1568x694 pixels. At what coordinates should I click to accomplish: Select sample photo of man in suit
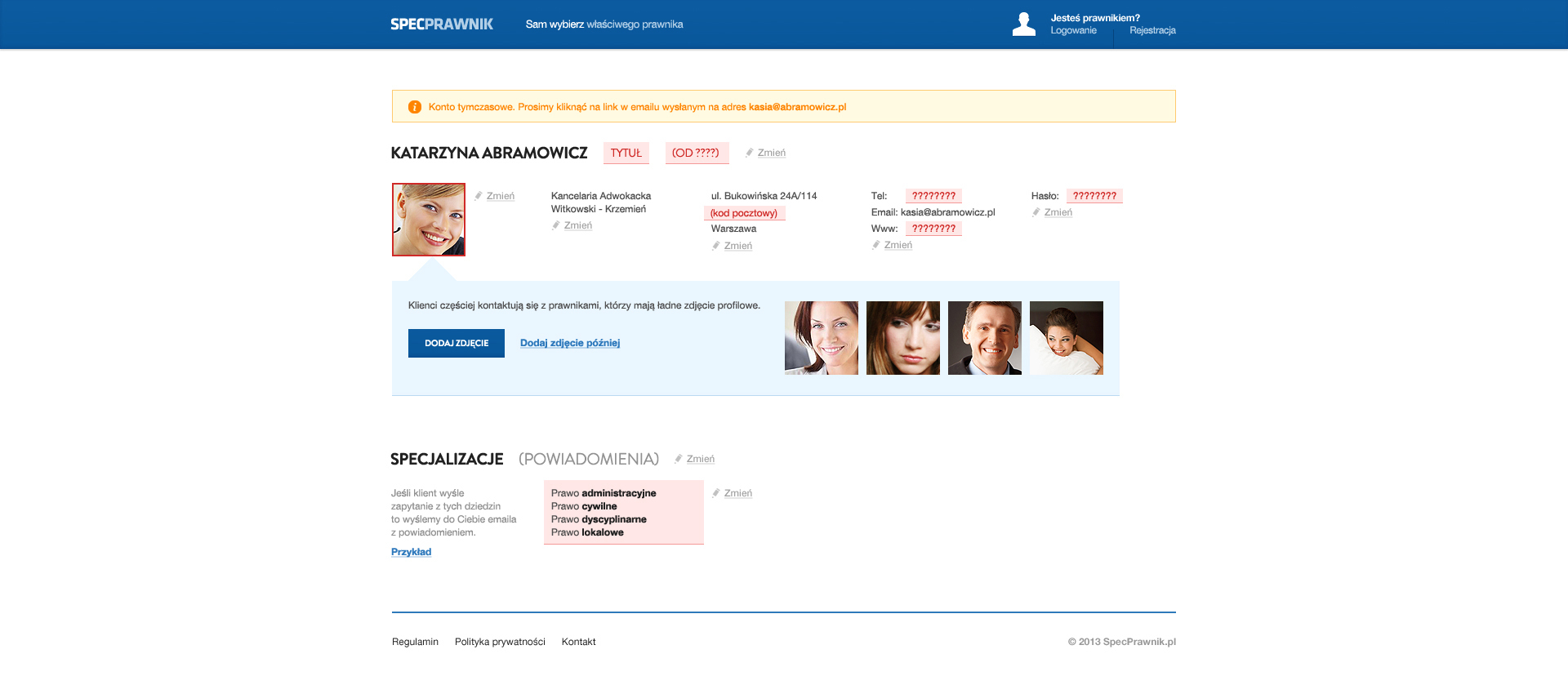985,338
